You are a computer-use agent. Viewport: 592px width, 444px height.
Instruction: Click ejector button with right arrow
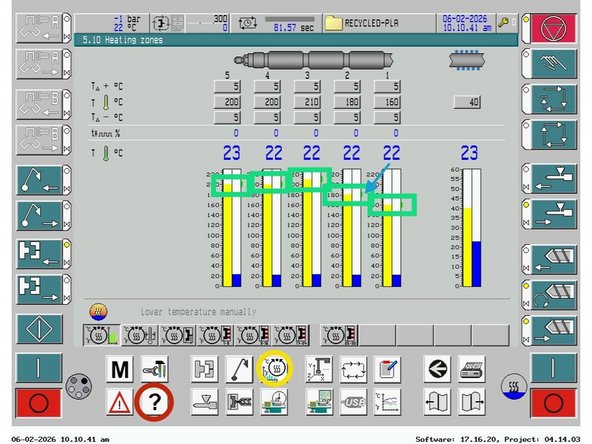40,216
